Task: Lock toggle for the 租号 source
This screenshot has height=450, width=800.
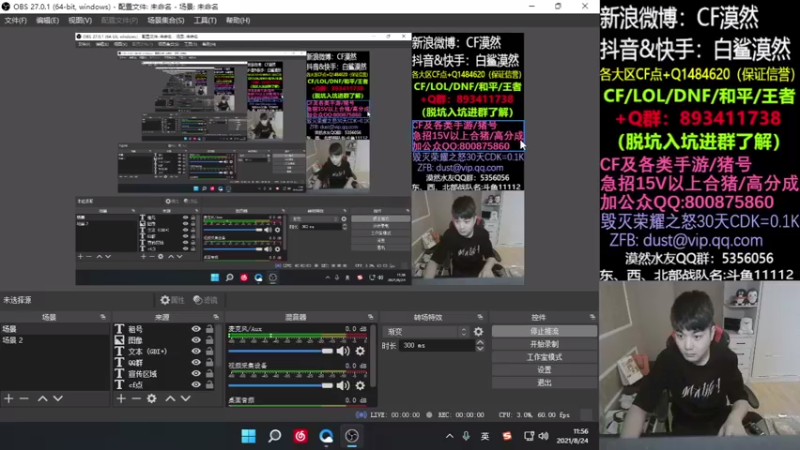Action: (x=210, y=329)
